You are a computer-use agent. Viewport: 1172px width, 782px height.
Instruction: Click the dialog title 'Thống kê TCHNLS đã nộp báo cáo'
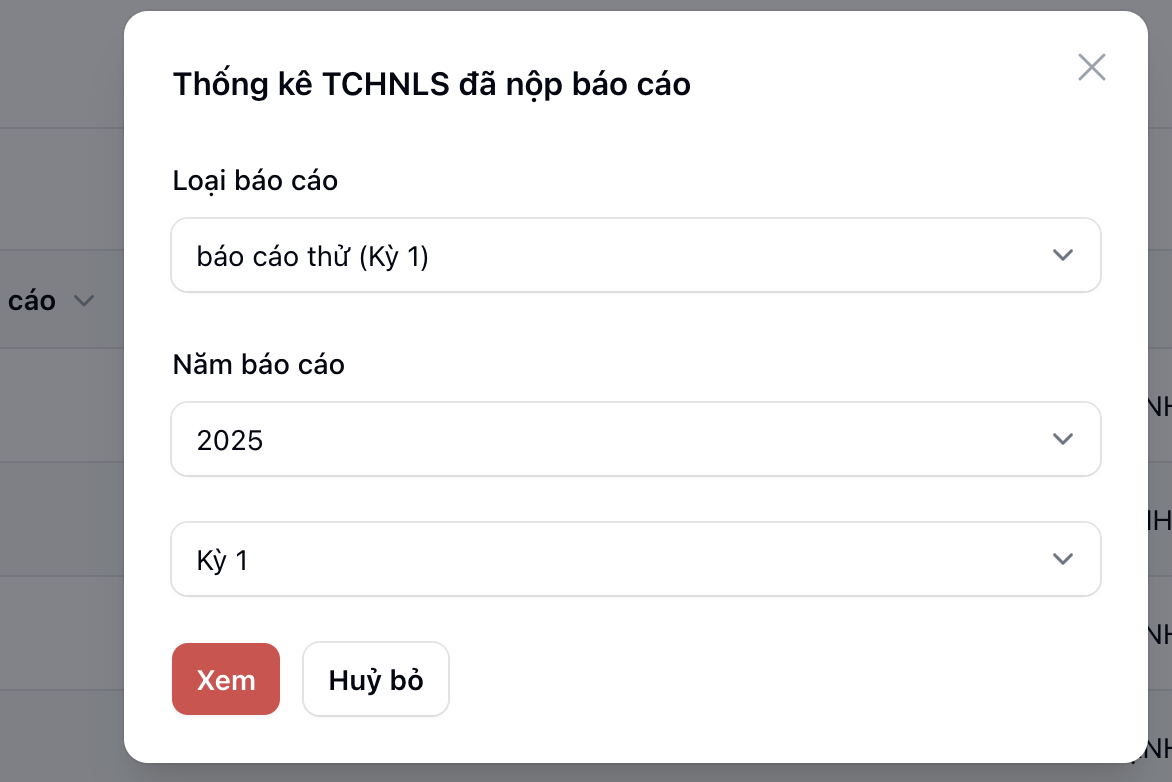pos(431,84)
